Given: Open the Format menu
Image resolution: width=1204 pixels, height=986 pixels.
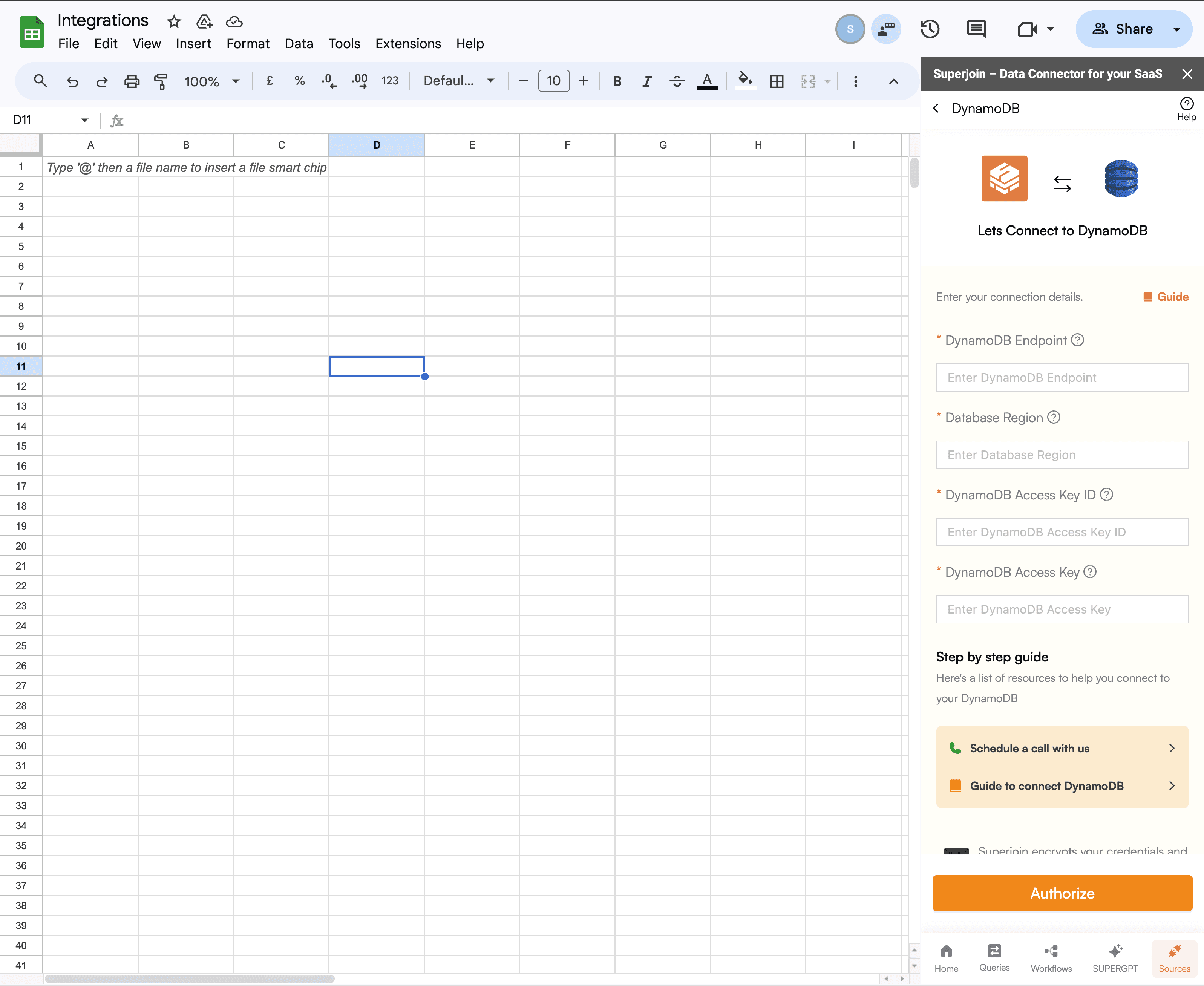Looking at the screenshot, I should pyautogui.click(x=248, y=44).
